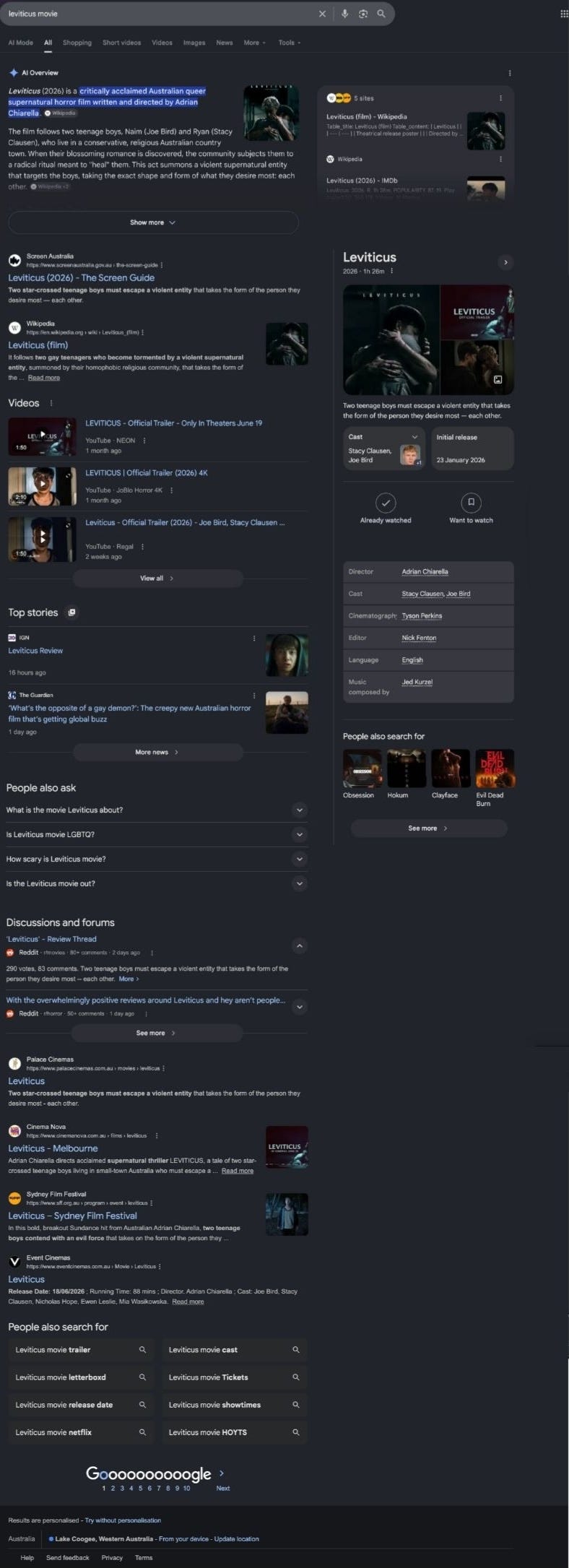569x1568 pixels.
Task: Clear the search box text
Action: click(322, 14)
